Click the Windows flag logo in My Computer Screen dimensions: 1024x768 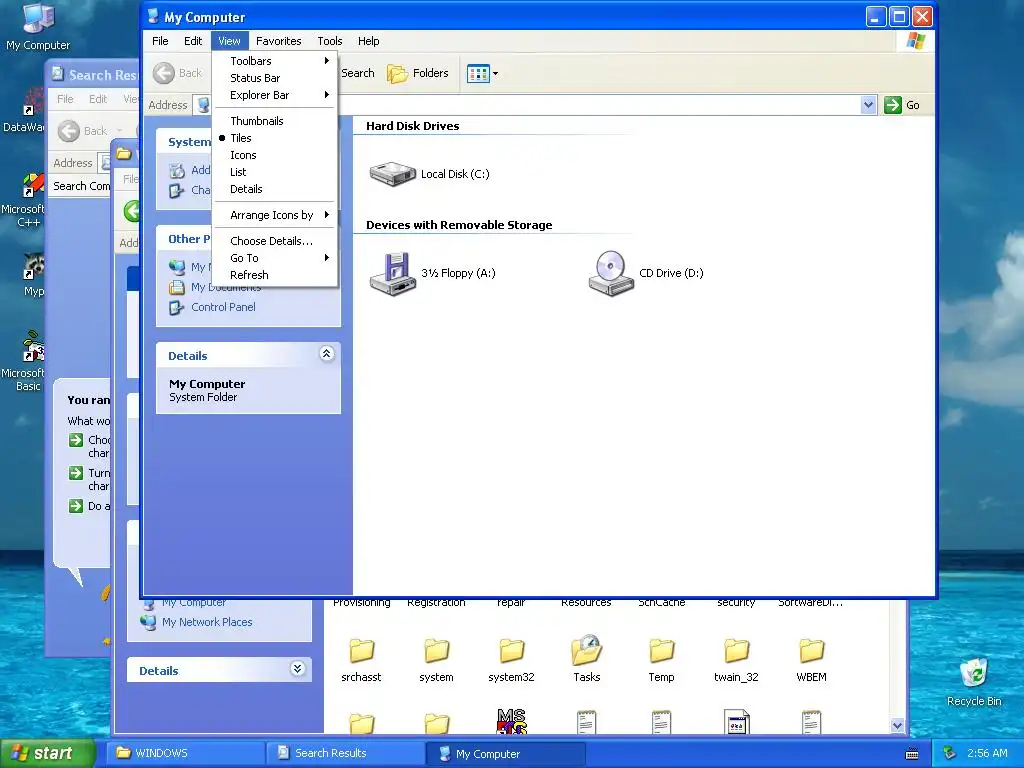tap(916, 41)
